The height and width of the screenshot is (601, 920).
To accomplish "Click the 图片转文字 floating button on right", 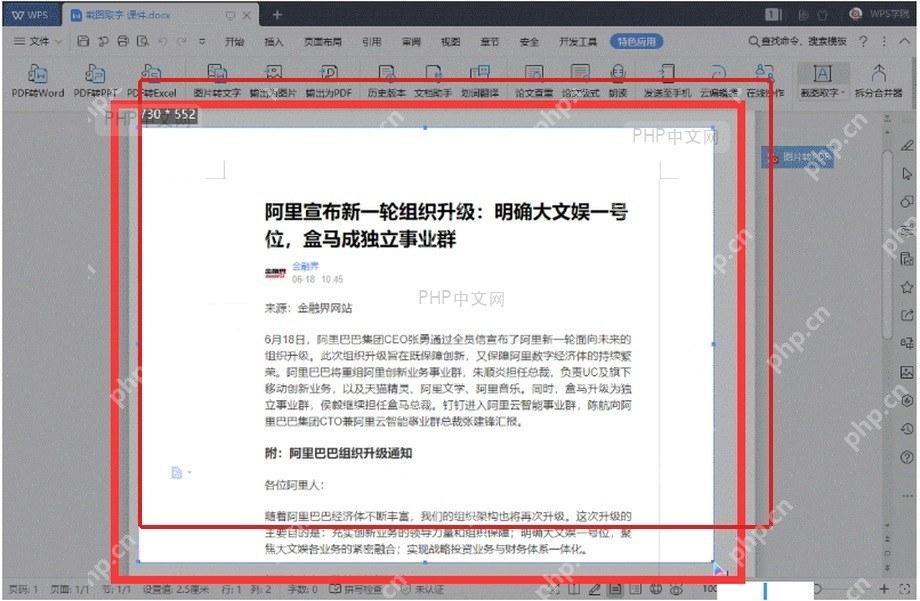I will pos(798,157).
